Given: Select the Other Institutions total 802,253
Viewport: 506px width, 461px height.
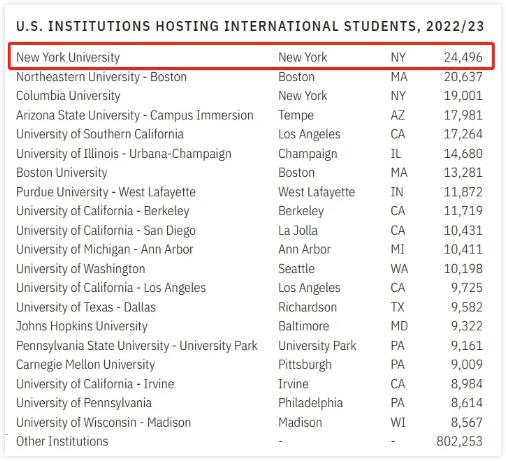Looking at the screenshot, I should pos(459,441).
